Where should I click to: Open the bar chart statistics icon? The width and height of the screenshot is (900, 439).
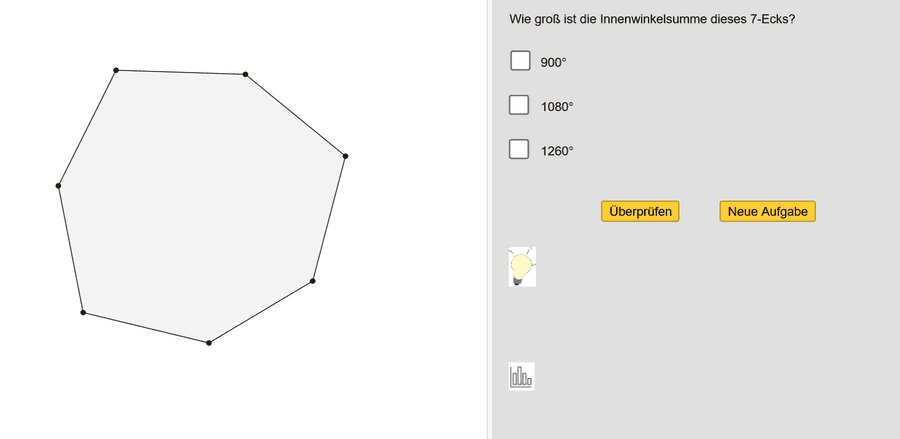tap(521, 376)
